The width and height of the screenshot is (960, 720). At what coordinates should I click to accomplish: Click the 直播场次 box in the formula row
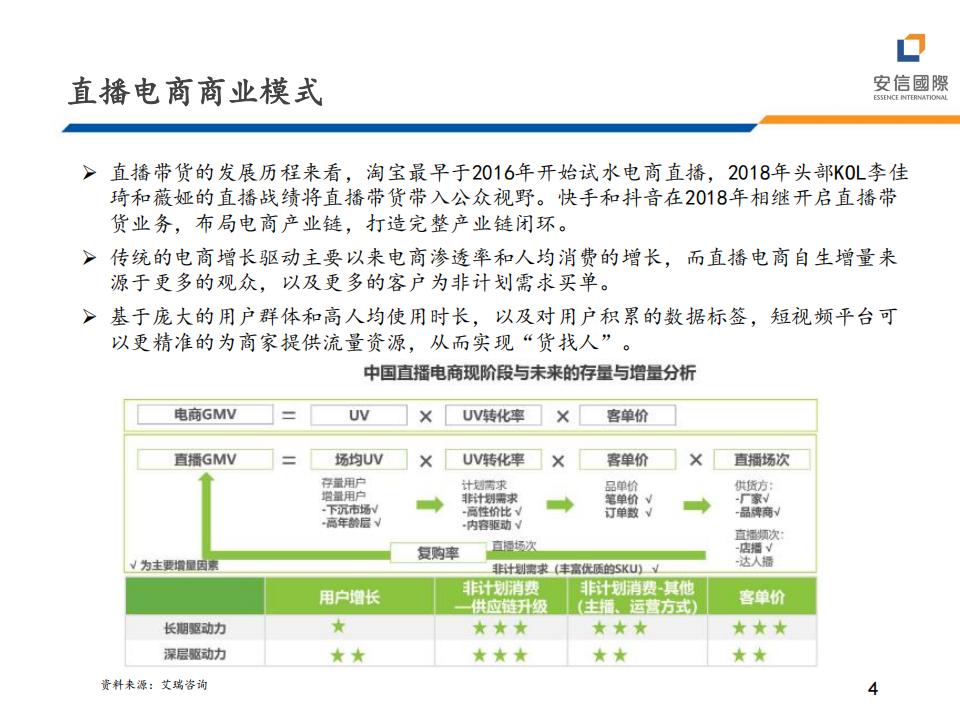pyautogui.click(x=762, y=459)
